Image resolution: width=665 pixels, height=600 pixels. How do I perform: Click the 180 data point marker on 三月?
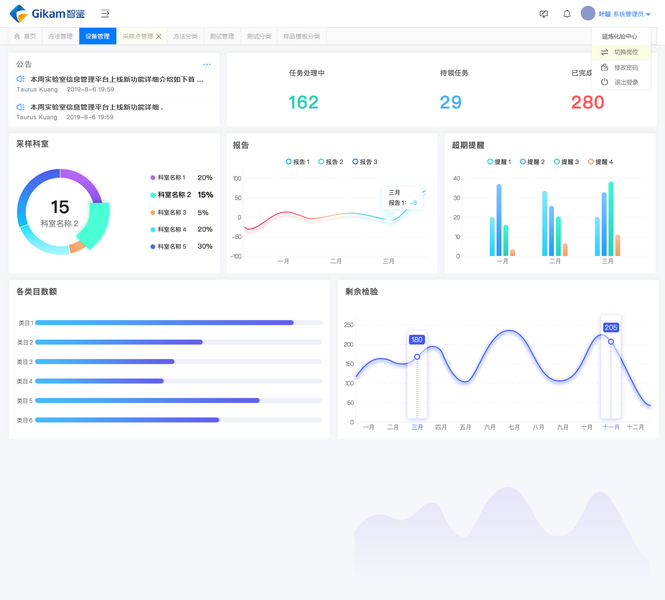pyautogui.click(x=417, y=357)
